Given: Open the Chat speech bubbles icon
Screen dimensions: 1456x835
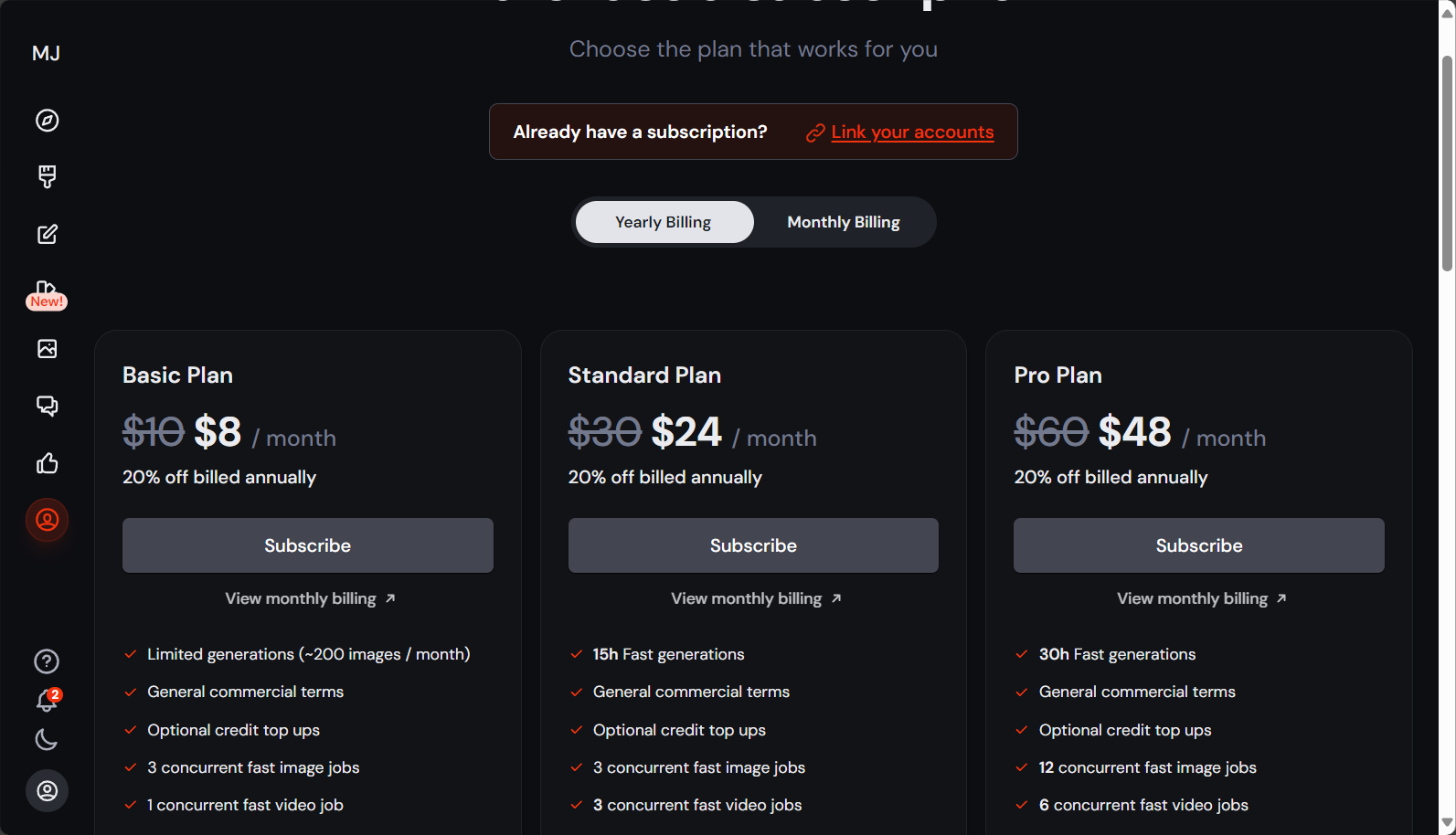Looking at the screenshot, I should pos(47,406).
